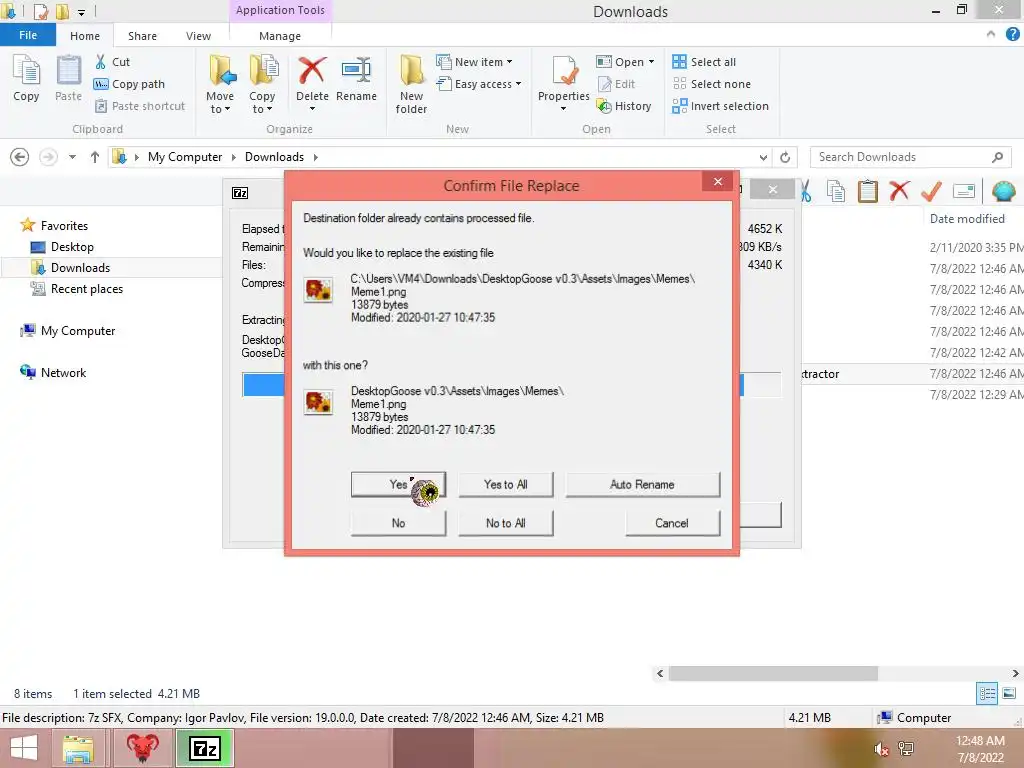1024x768 pixels.
Task: Click the Auto Rename button
Action: click(x=643, y=485)
